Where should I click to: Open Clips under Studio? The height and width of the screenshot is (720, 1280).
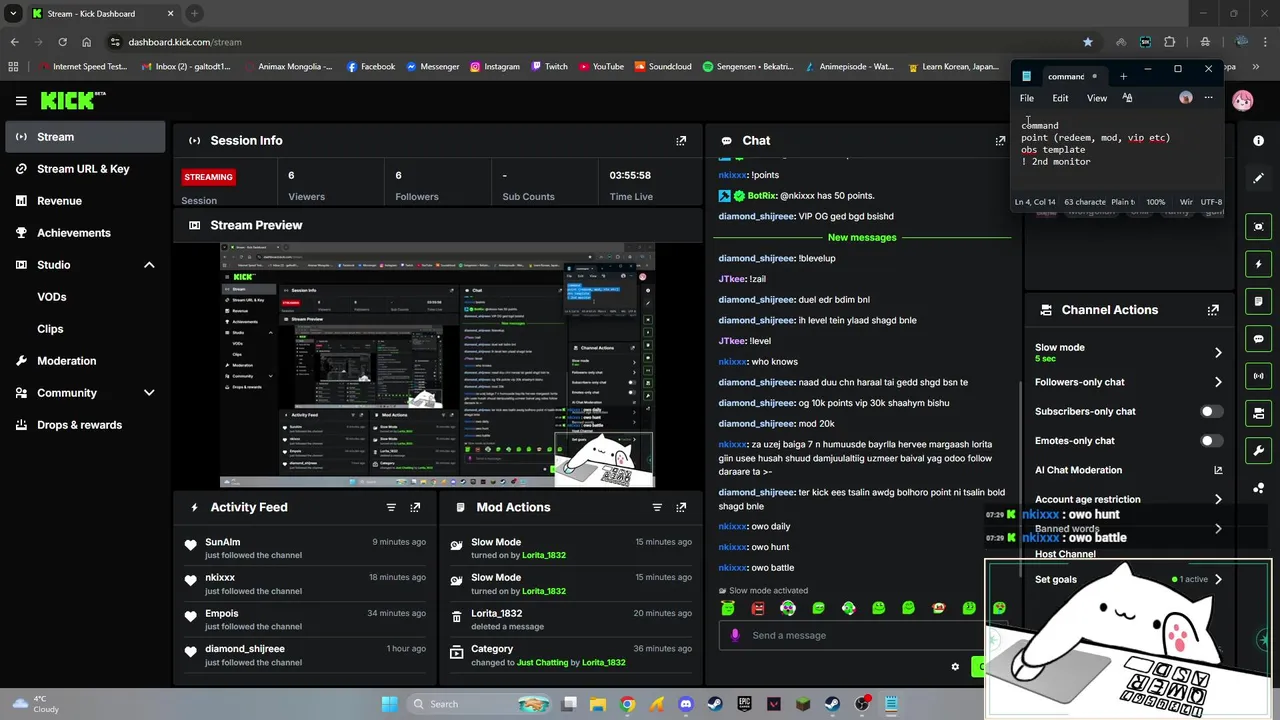(x=50, y=329)
